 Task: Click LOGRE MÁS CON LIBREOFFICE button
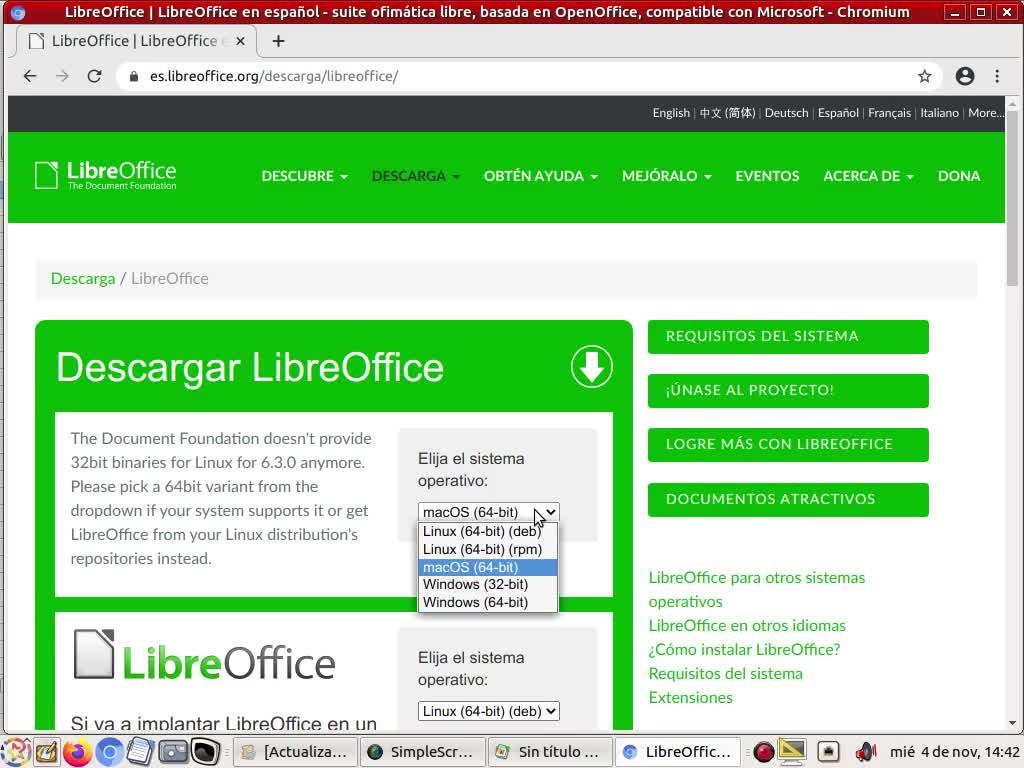tap(788, 445)
